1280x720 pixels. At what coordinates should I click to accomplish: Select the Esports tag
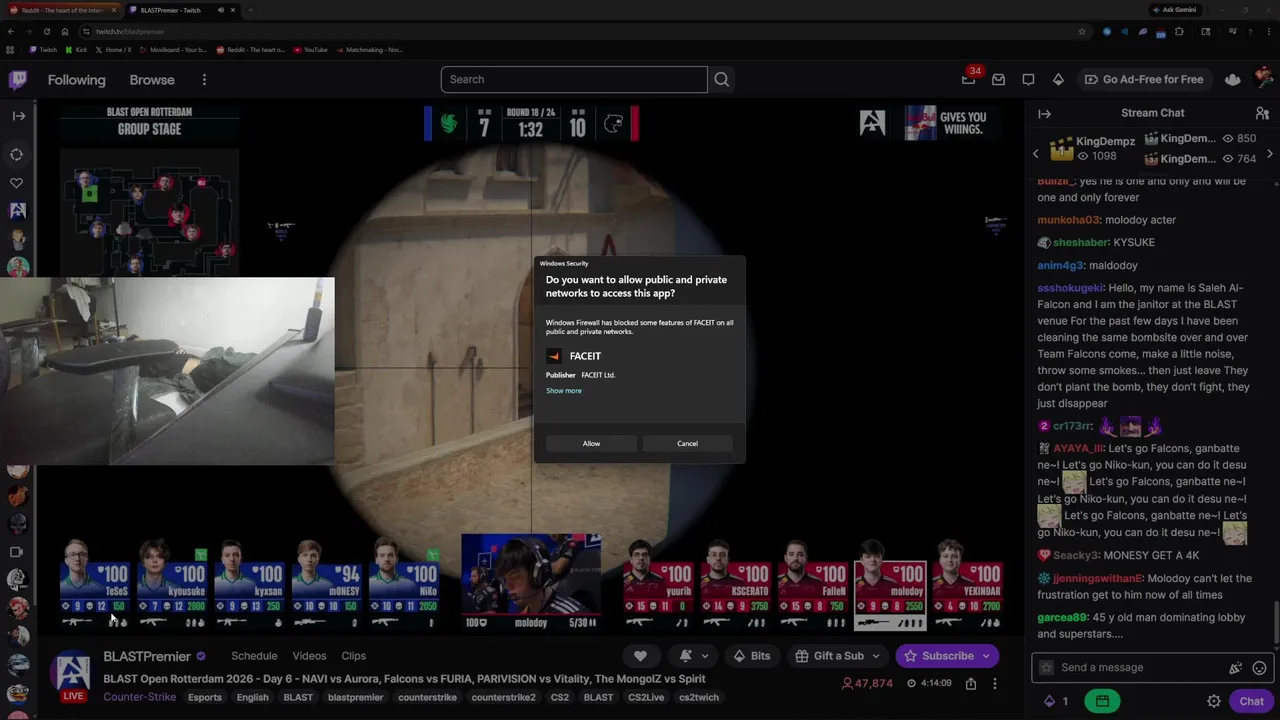point(205,697)
